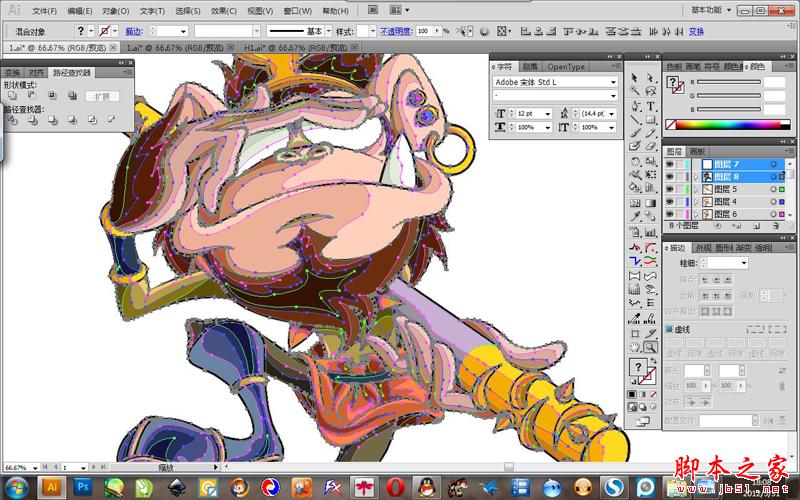Select the Column Graph tool
This screenshot has width=800, height=500.
(x=651, y=232)
